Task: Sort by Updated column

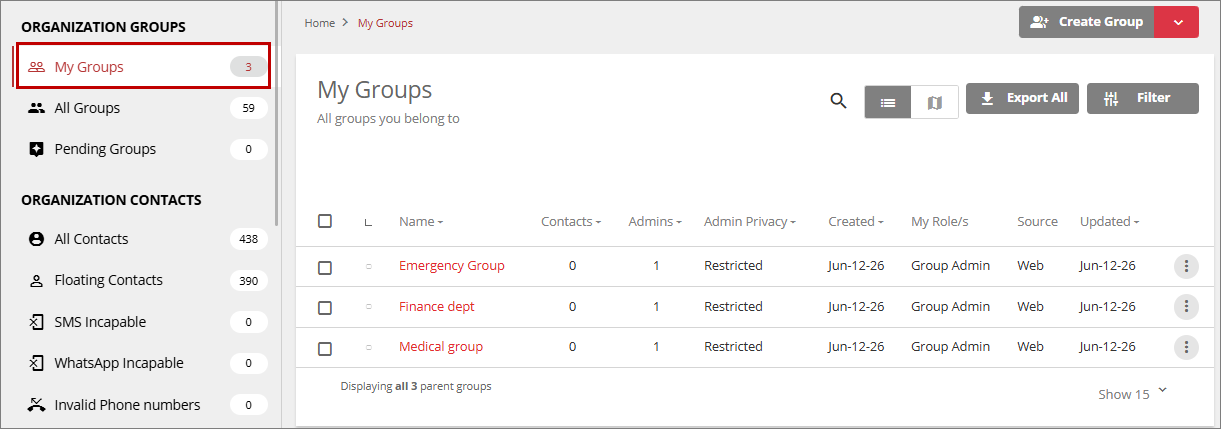Action: (x=1109, y=222)
